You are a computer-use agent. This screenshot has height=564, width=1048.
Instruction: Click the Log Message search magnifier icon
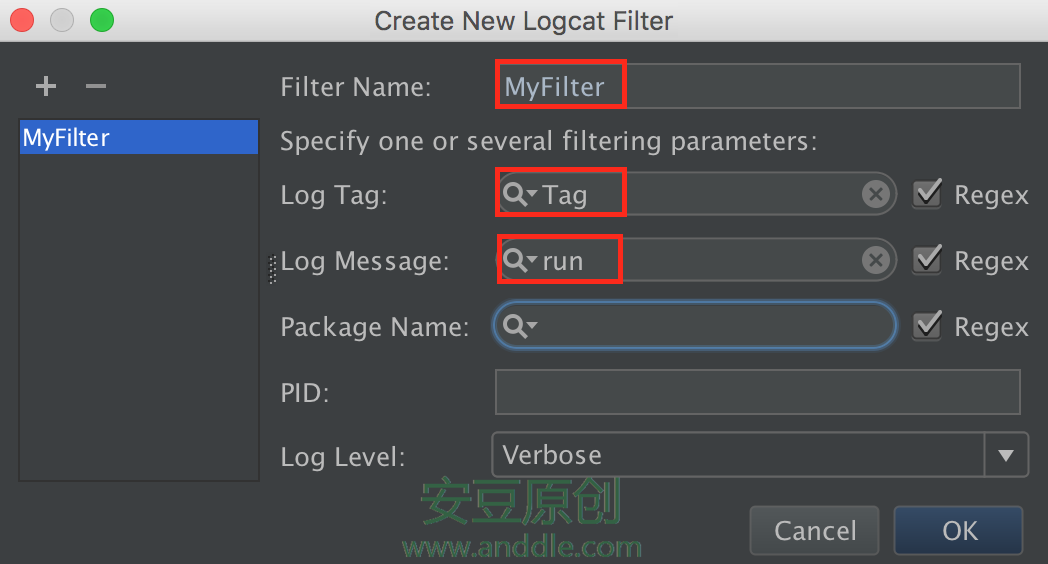[517, 261]
